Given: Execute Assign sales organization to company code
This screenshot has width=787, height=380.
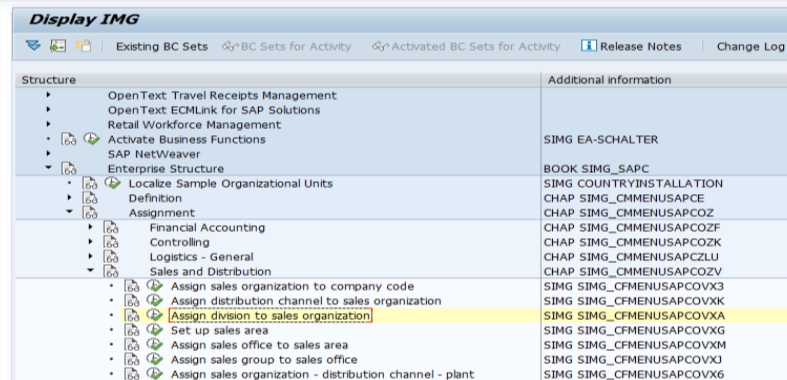Looking at the screenshot, I should [155, 286].
